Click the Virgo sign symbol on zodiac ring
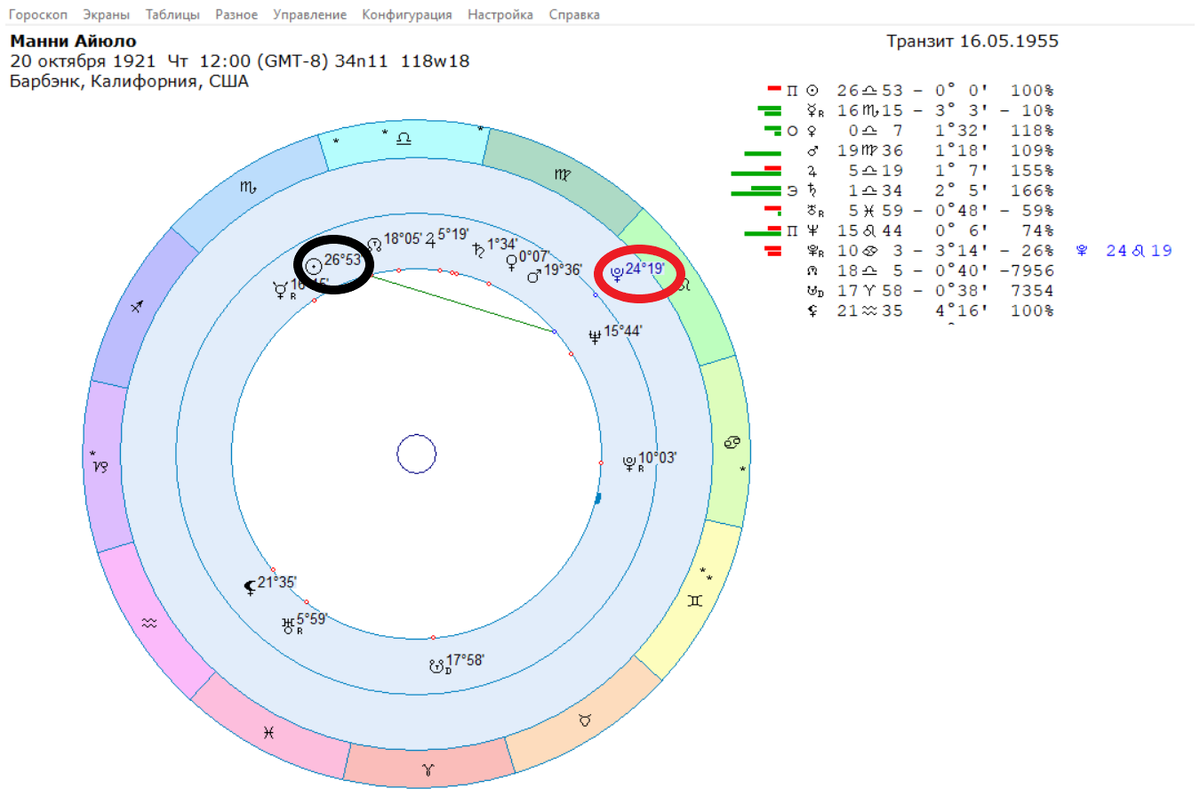This screenshot has width=1200, height=805. (x=565, y=173)
